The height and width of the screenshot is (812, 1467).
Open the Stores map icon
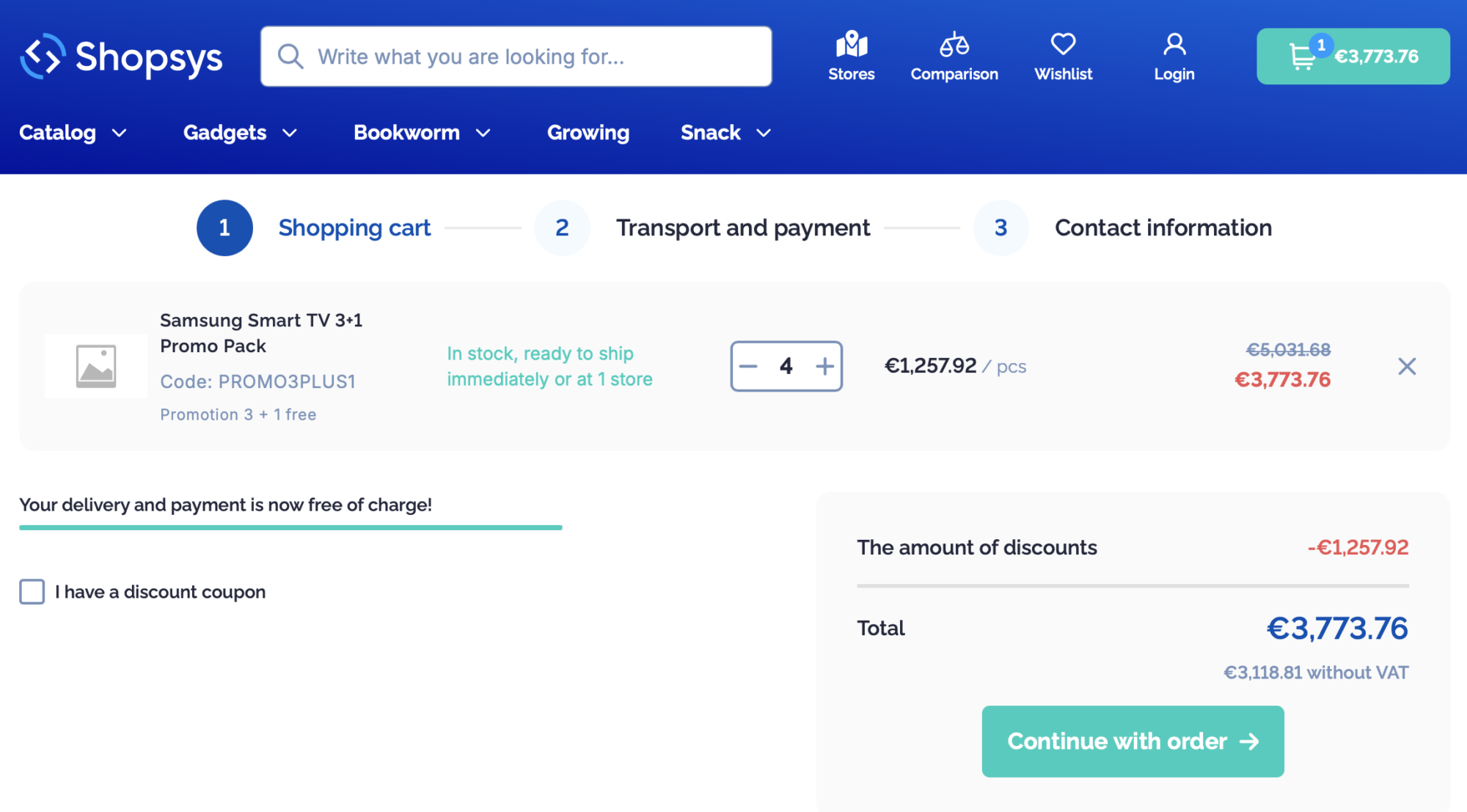pyautogui.click(x=851, y=45)
